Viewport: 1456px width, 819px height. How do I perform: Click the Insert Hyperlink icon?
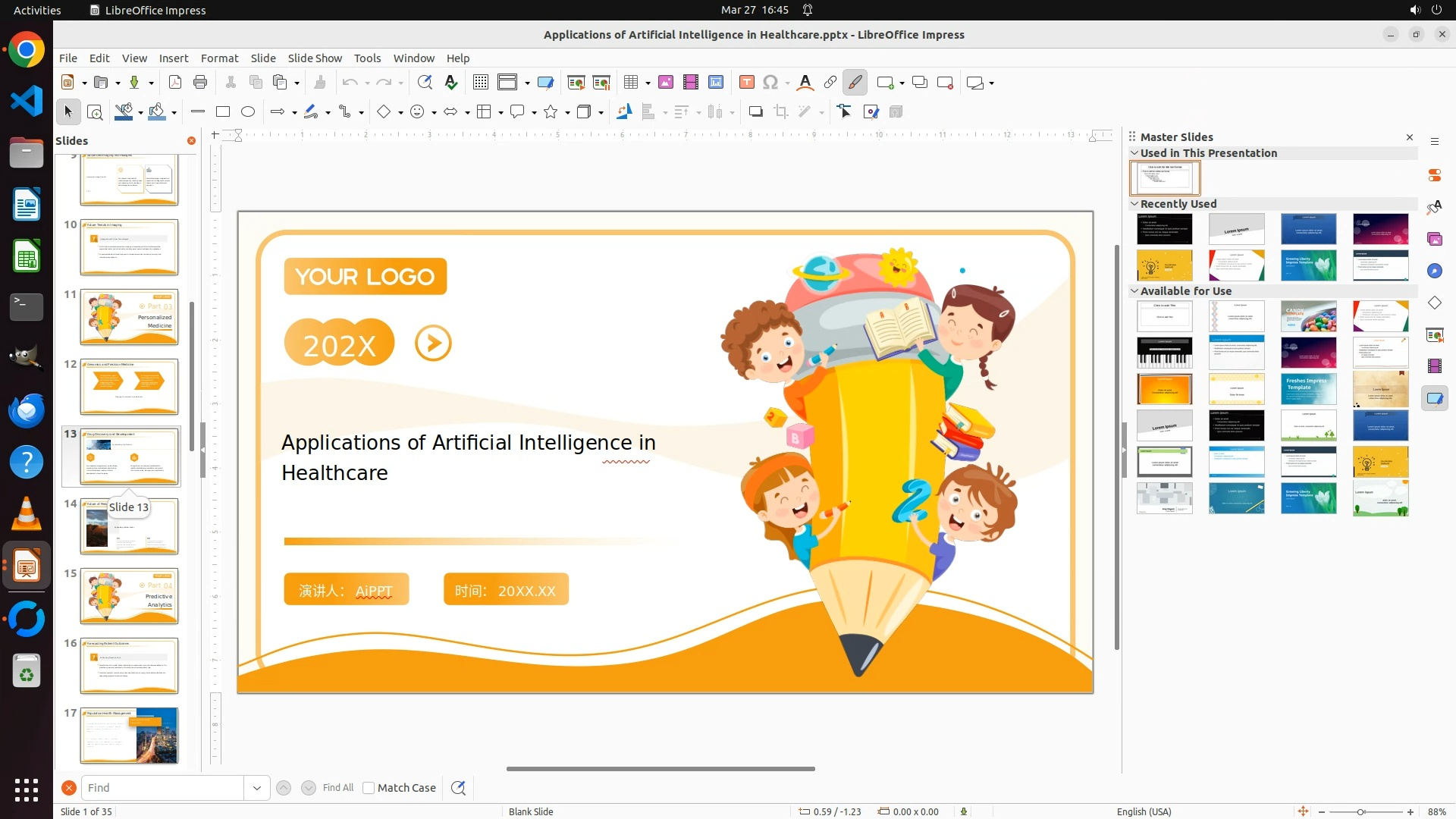830,83
